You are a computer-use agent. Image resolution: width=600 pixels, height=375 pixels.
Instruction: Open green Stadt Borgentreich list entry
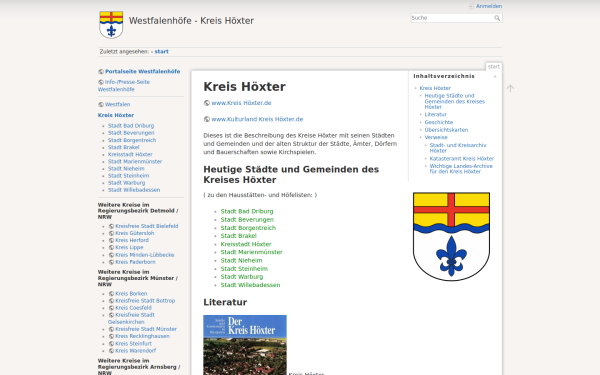pyautogui.click(x=248, y=228)
